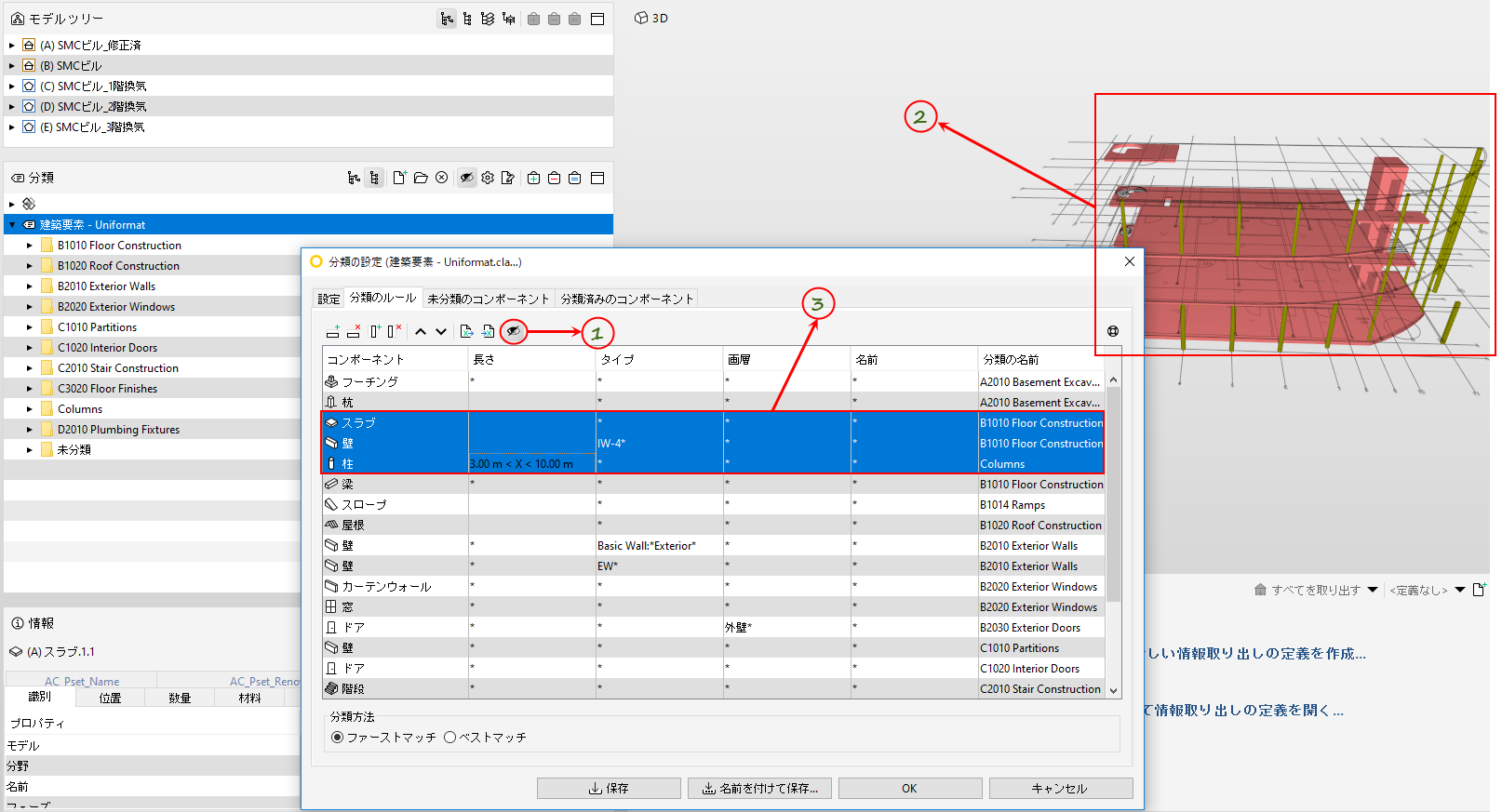
Task: Confirm with the OK button
Action: pyautogui.click(x=910, y=788)
